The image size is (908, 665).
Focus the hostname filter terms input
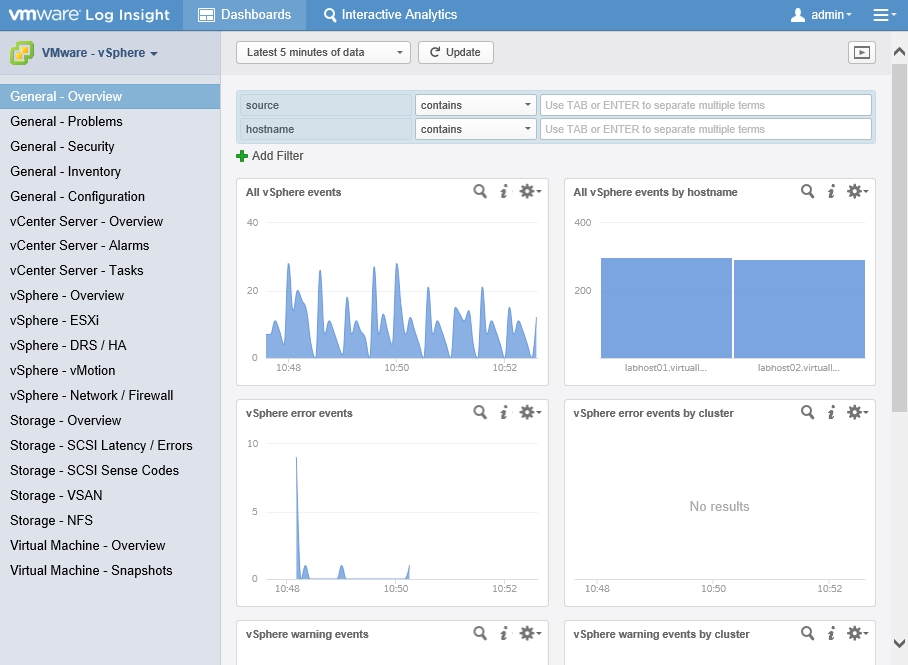[x=705, y=129]
